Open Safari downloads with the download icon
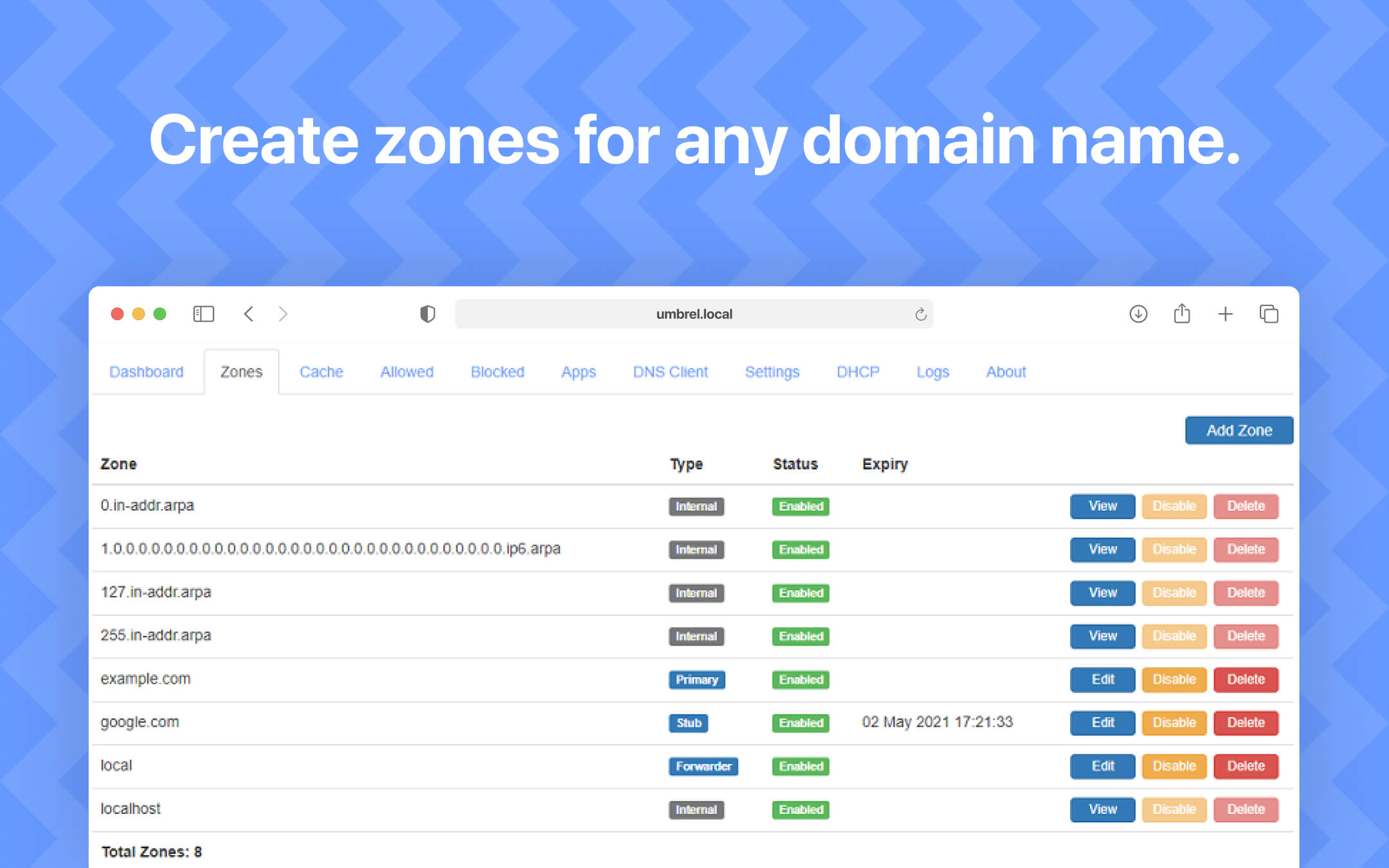The image size is (1389, 868). click(x=1138, y=314)
